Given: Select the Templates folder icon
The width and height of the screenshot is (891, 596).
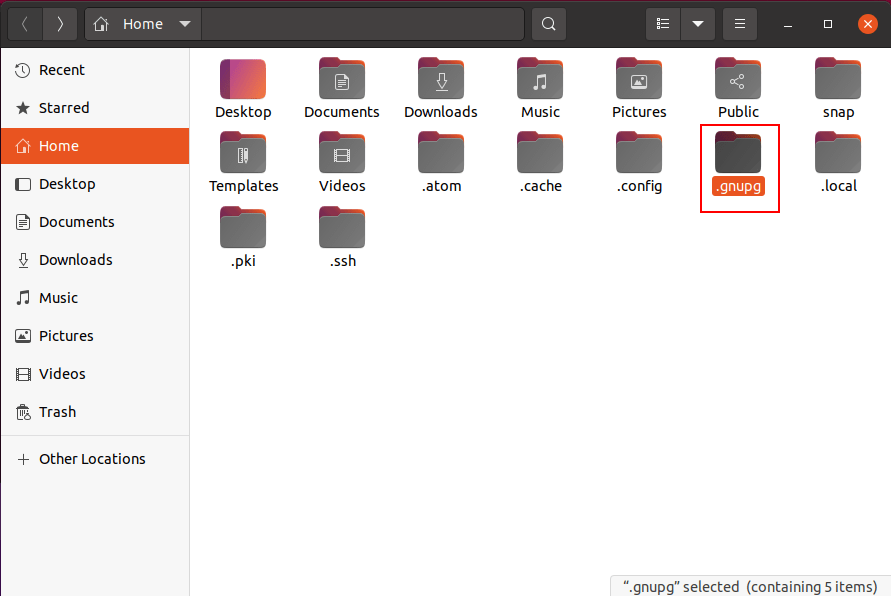Looking at the screenshot, I should click(x=243, y=154).
